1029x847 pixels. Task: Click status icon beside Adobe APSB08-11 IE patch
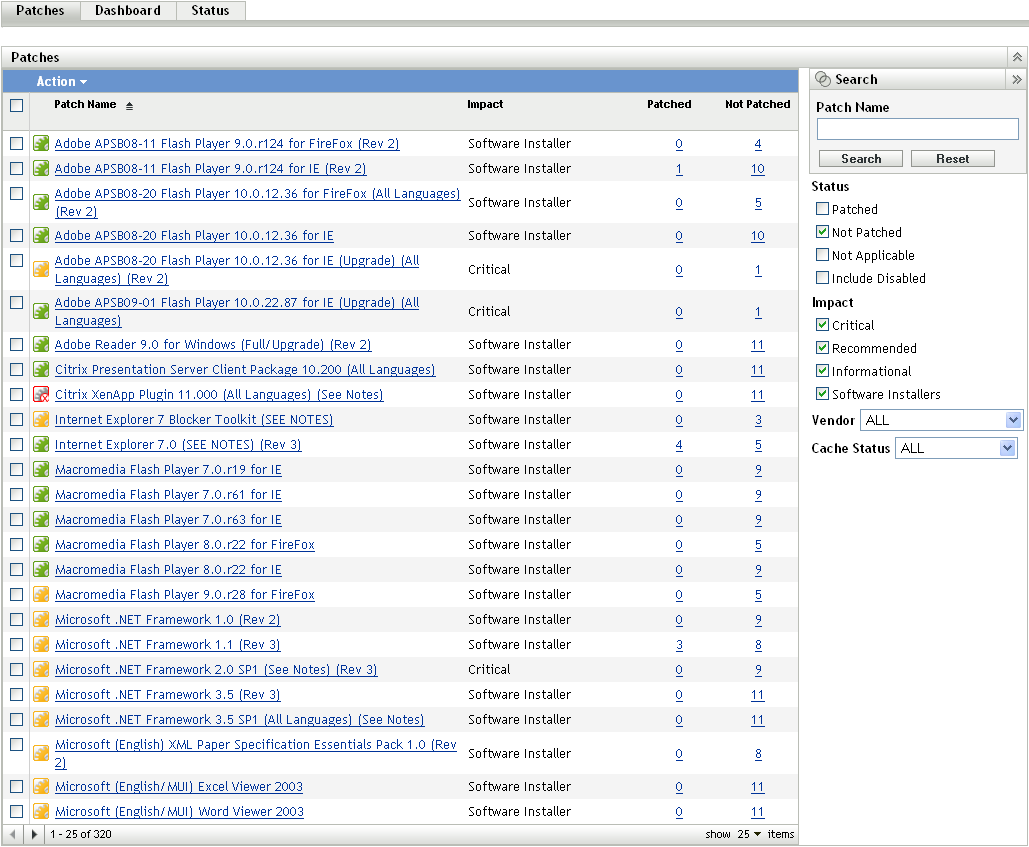[x=41, y=168]
